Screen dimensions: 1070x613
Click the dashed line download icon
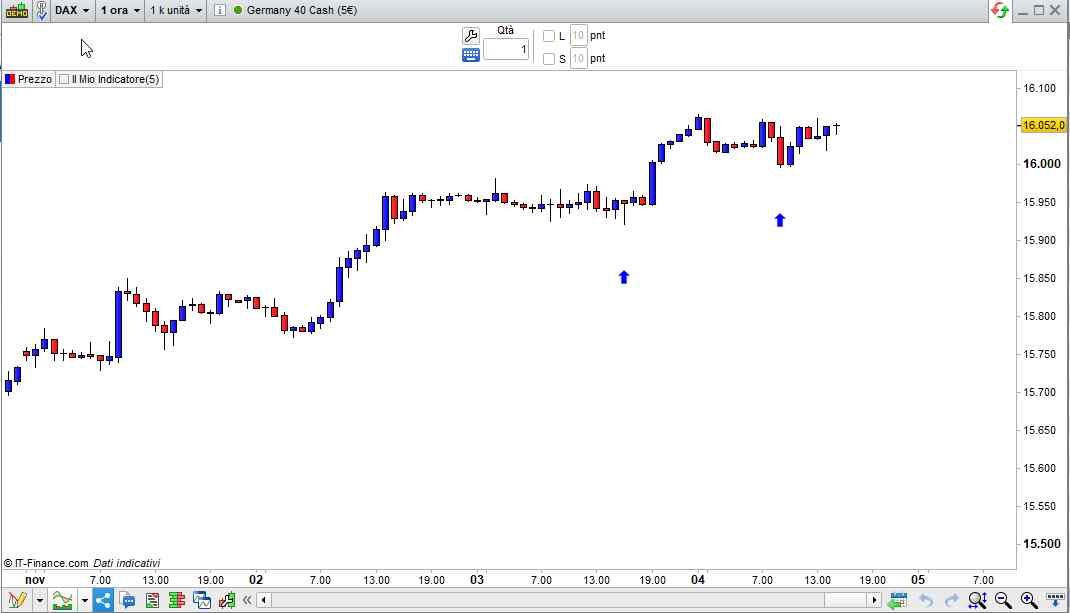(1056, 601)
